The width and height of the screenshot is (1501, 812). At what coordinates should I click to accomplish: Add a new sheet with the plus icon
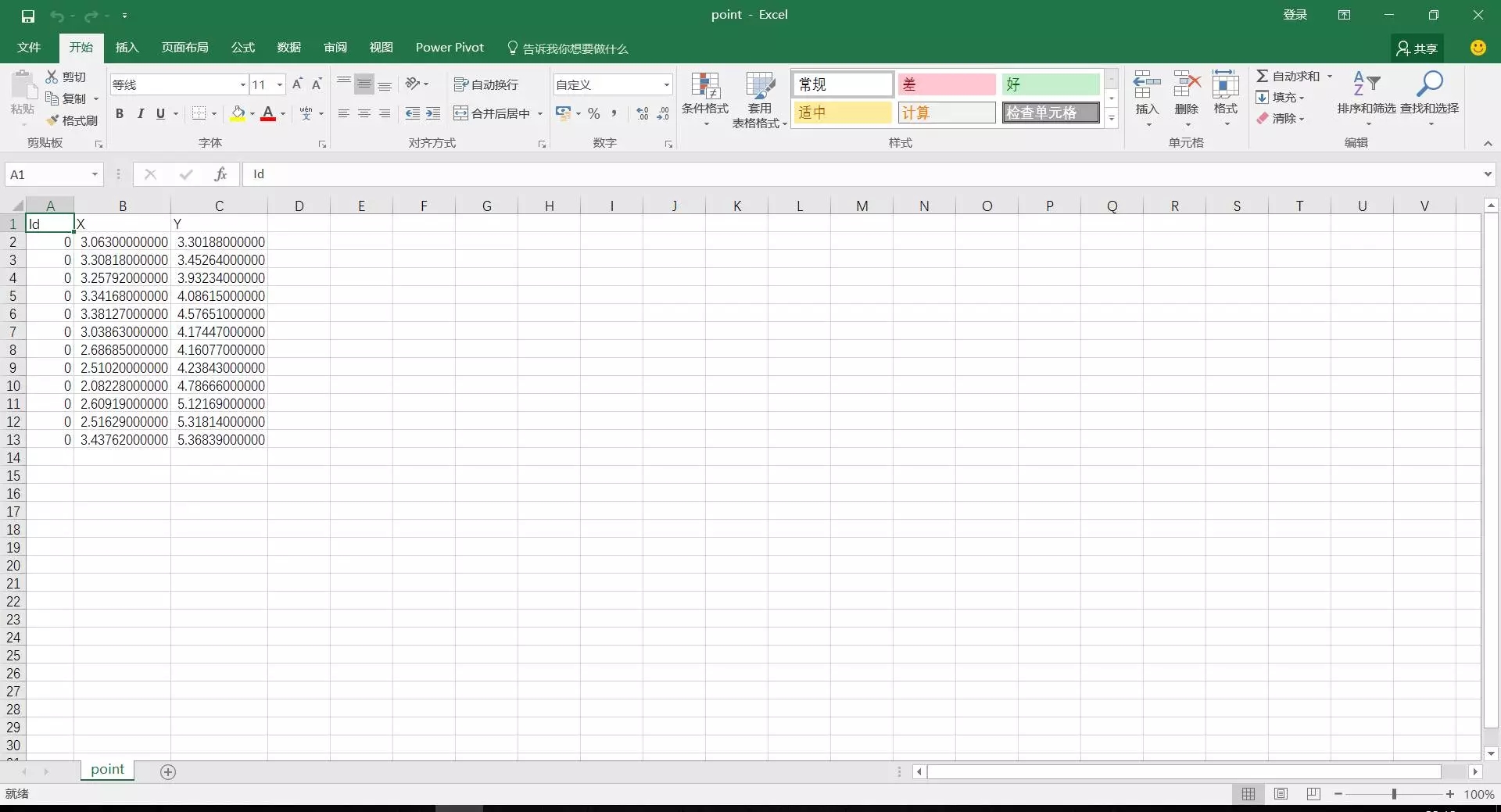pyautogui.click(x=168, y=772)
